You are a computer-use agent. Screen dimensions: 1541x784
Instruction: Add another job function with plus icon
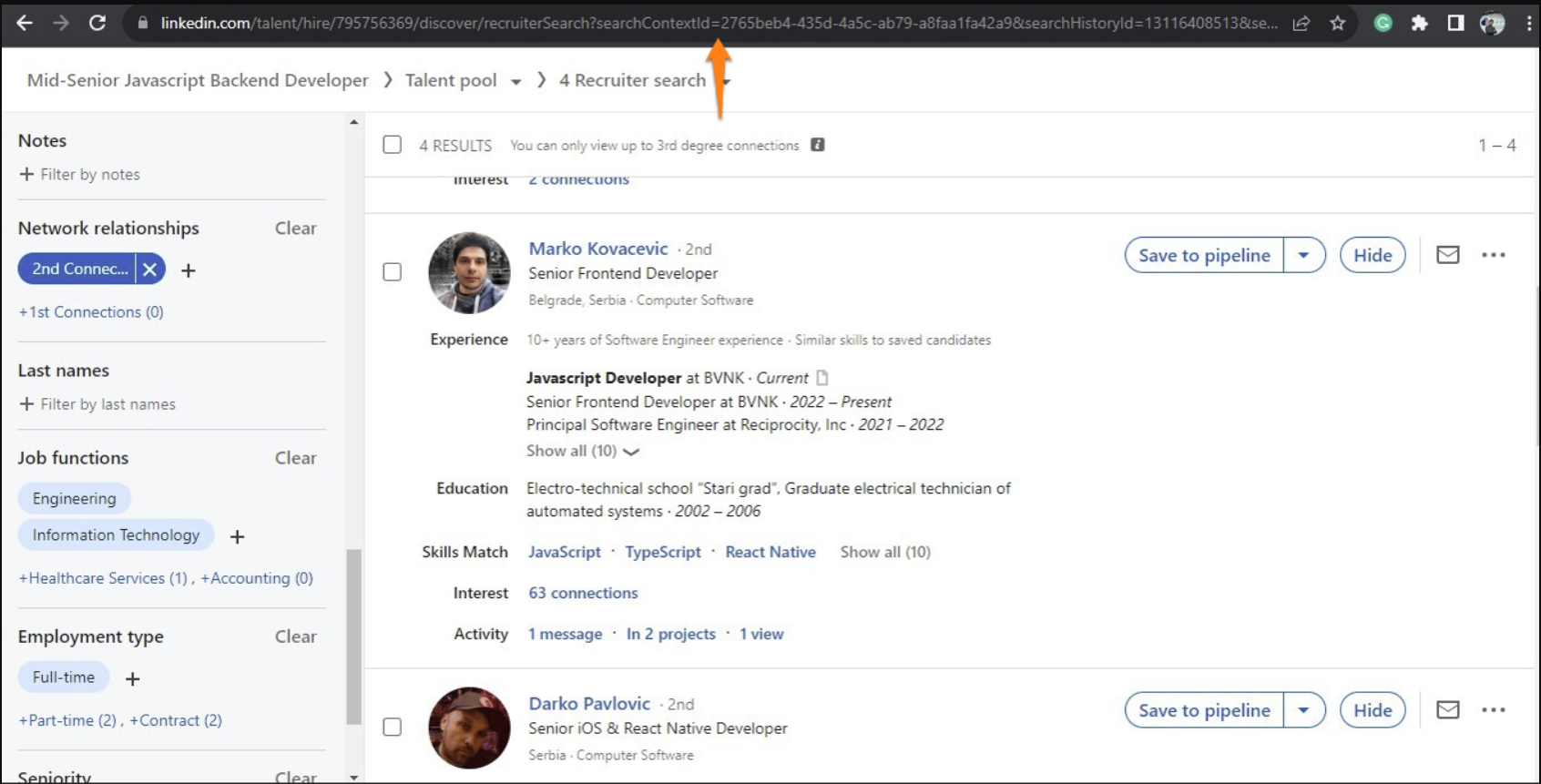[238, 536]
